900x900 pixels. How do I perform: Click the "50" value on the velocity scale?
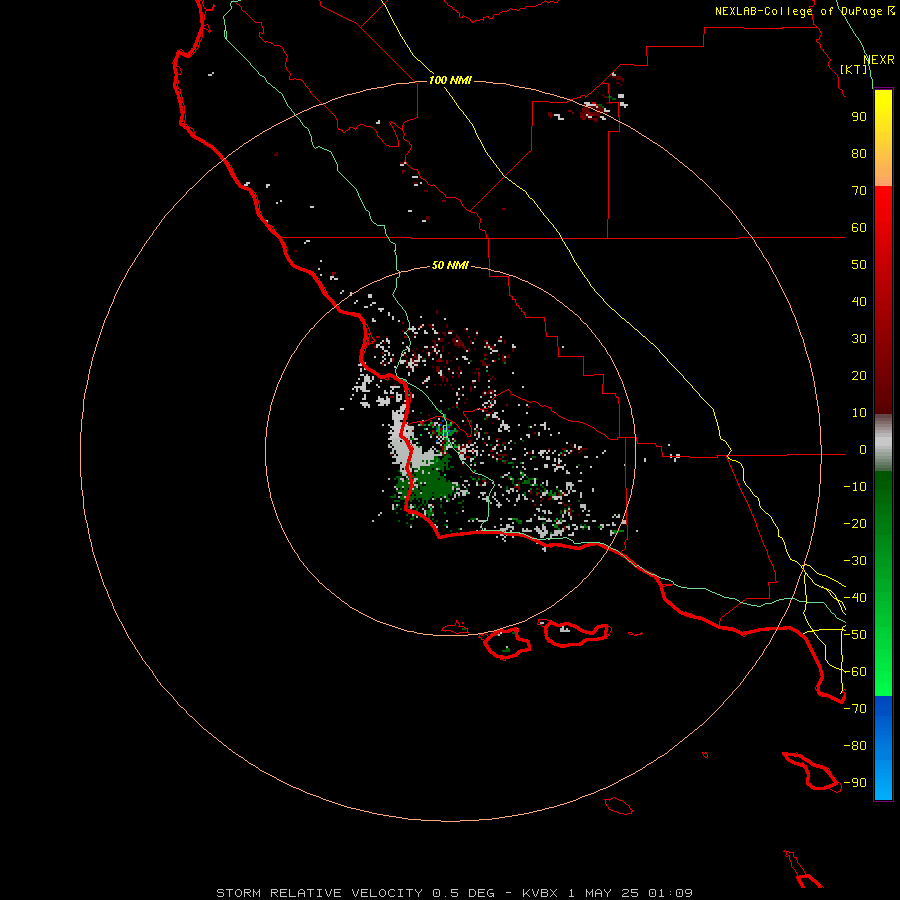859,265
